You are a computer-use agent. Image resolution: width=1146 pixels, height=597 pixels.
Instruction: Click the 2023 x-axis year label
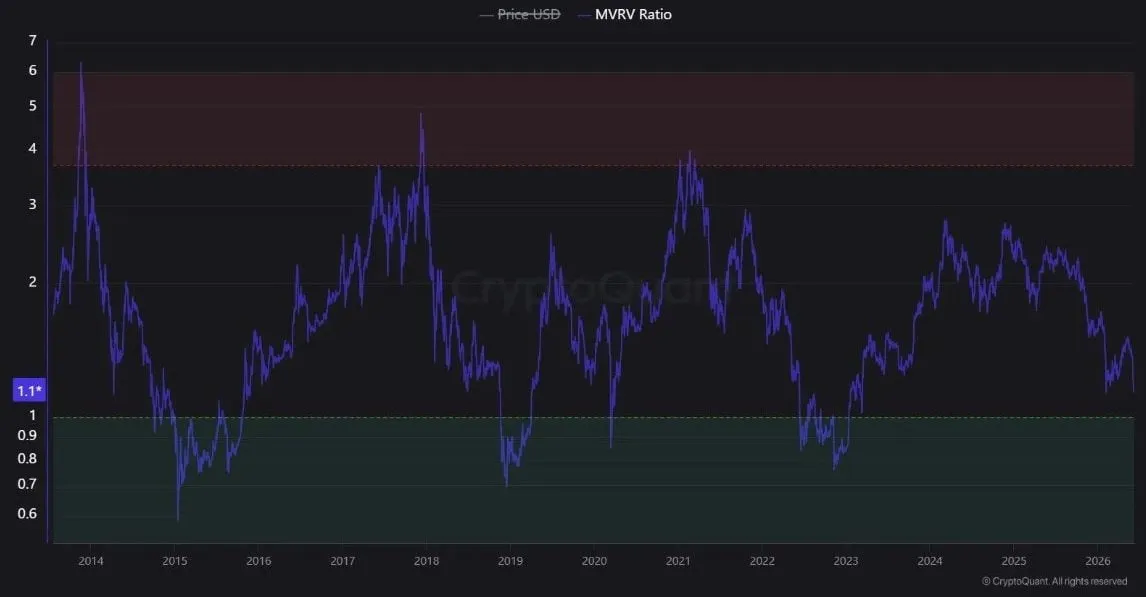[846, 561]
